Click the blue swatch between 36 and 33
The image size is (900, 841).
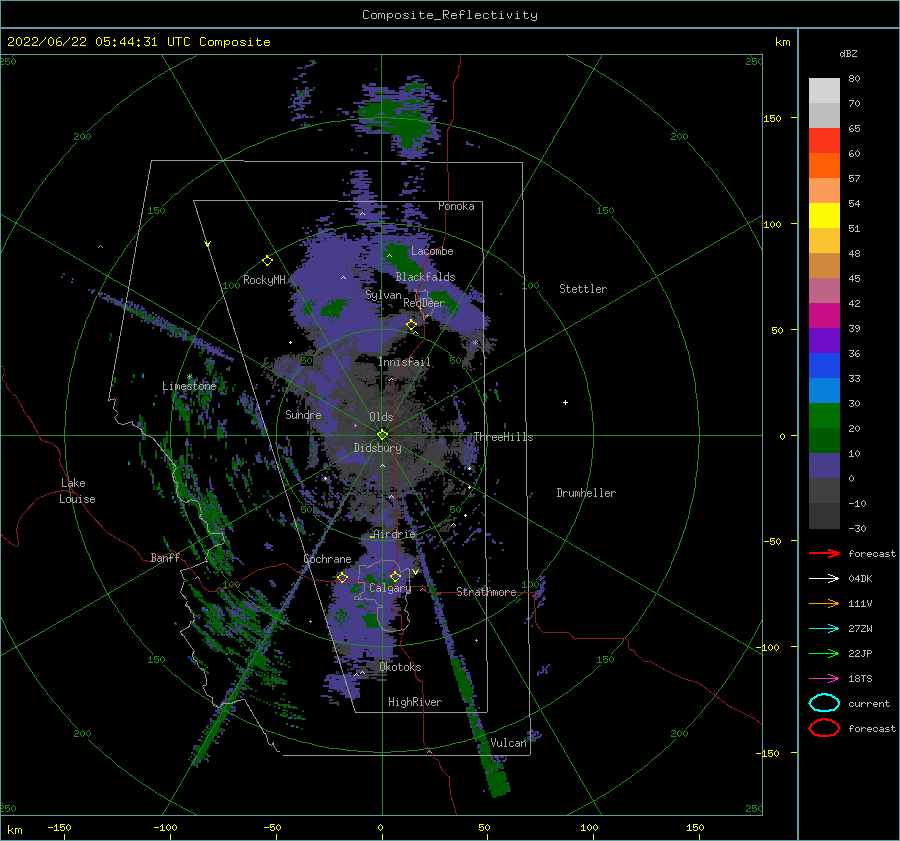(x=824, y=366)
